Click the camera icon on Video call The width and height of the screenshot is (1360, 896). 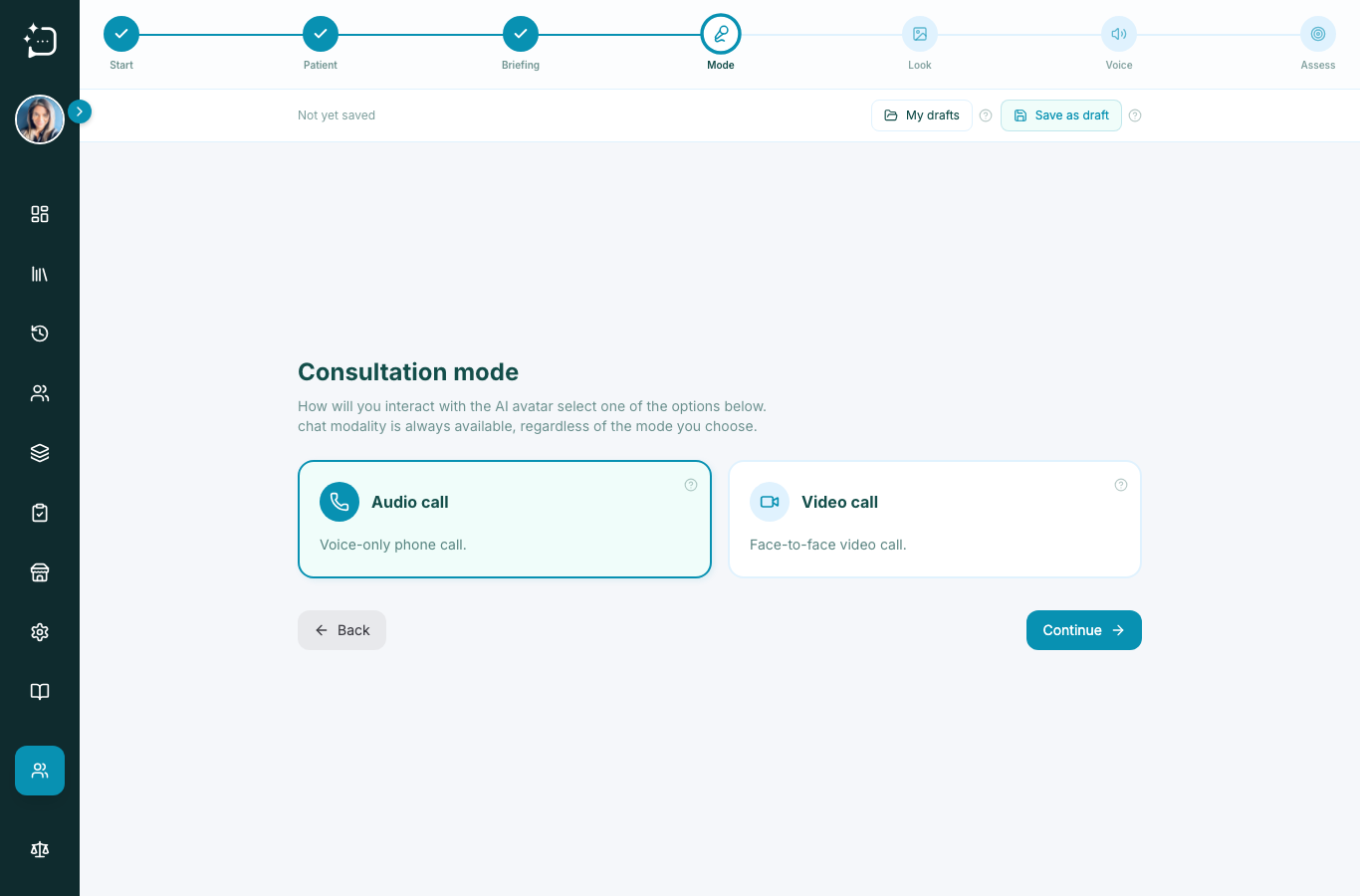[x=770, y=502]
